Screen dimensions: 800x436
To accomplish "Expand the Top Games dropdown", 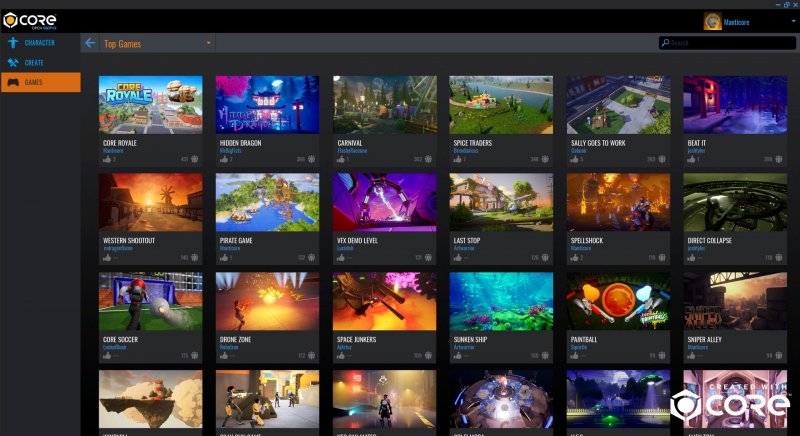I will [209, 43].
